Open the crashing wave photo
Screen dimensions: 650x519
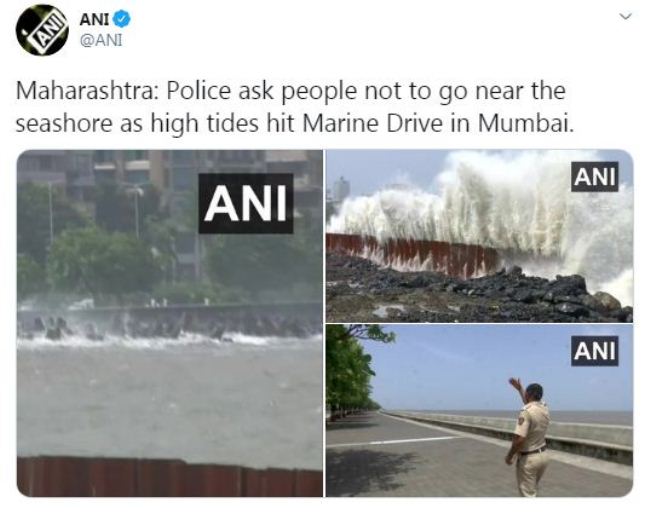(x=479, y=235)
